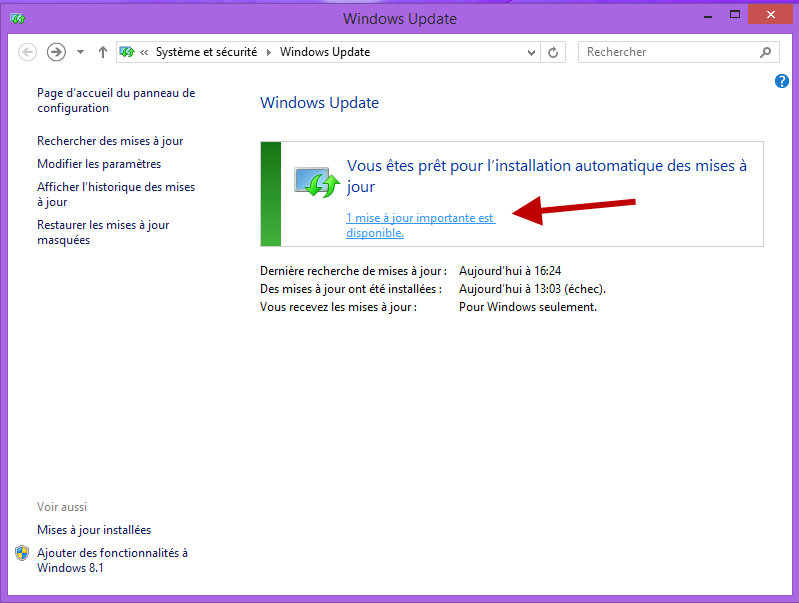
Task: Maximize the Windows Update window
Action: click(x=734, y=15)
